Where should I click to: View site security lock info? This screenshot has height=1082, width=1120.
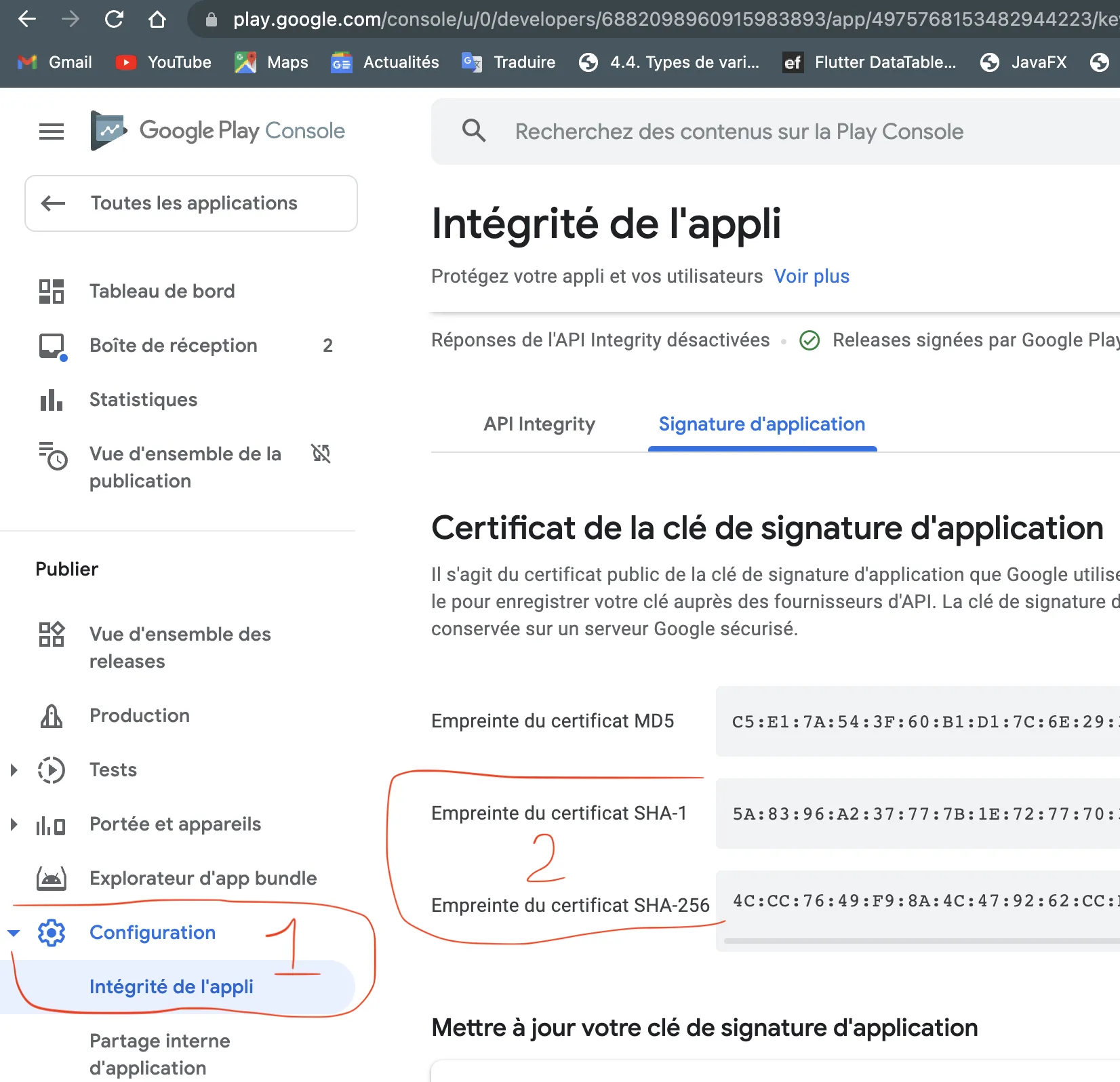tap(212, 20)
